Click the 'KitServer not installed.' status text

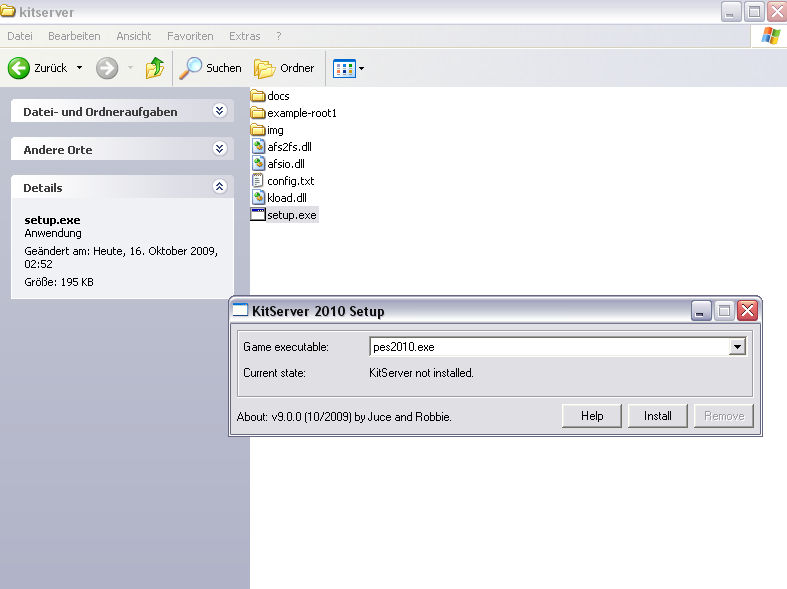click(421, 373)
